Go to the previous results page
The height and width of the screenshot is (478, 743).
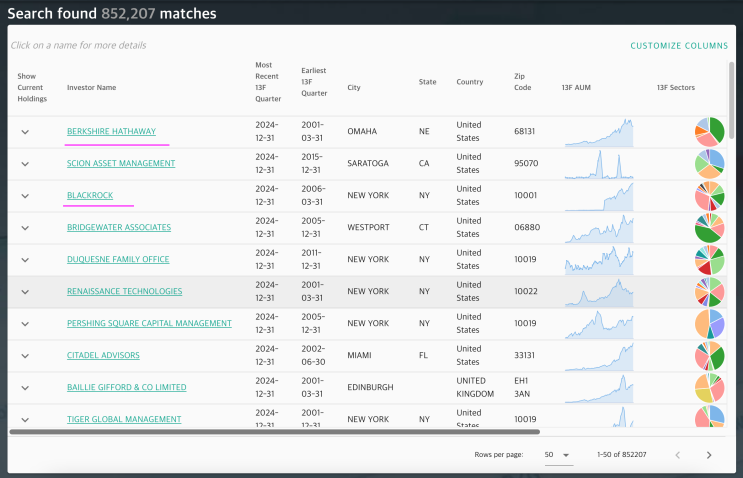click(678, 455)
